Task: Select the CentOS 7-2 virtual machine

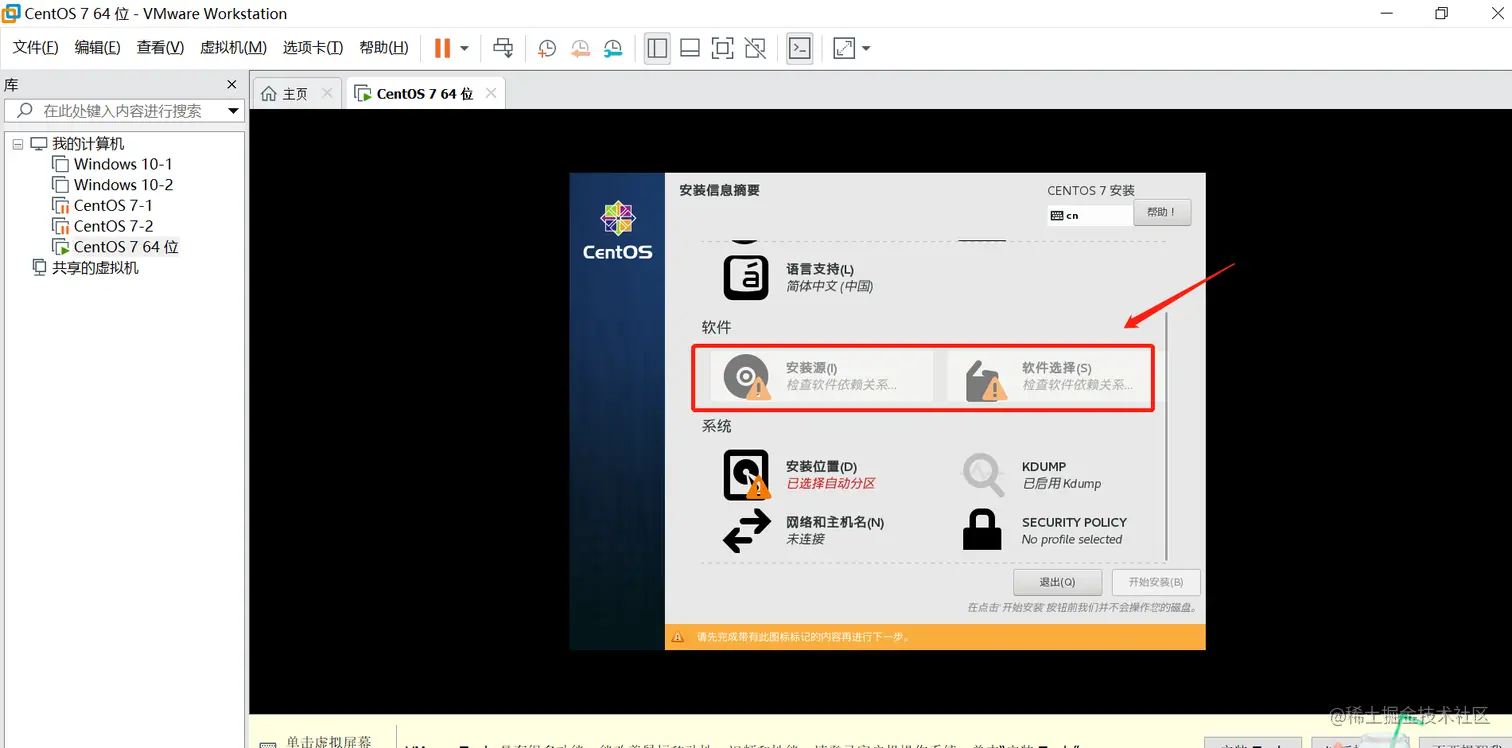Action: 113,226
